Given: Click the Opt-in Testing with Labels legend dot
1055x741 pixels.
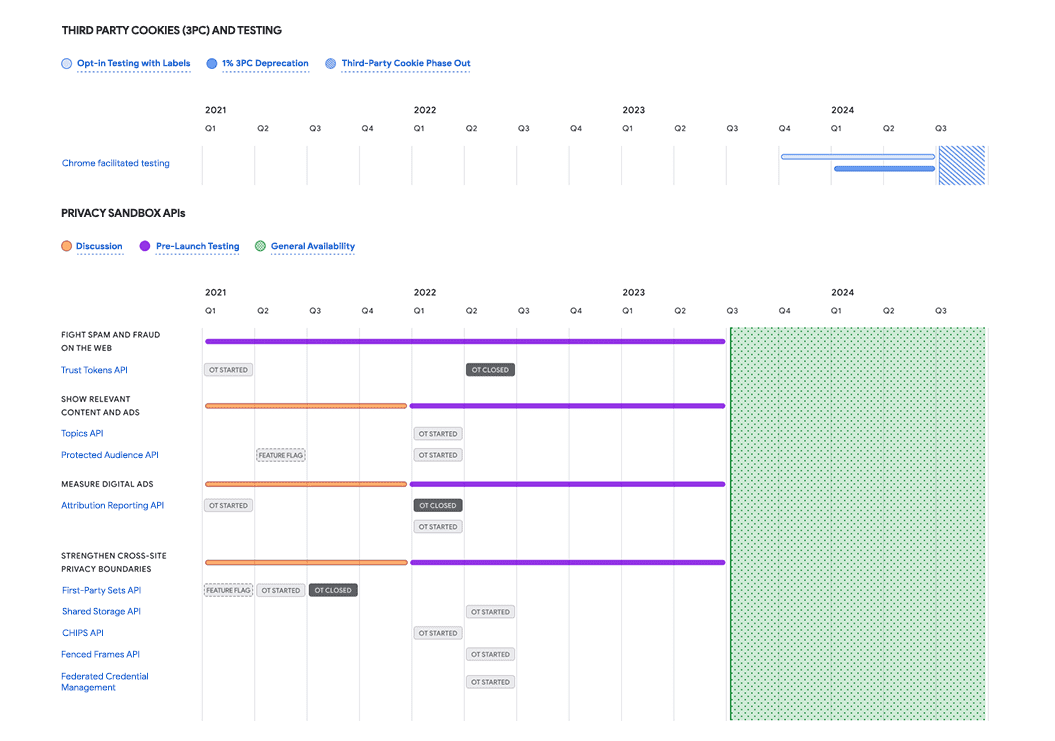Looking at the screenshot, I should coord(66,63).
